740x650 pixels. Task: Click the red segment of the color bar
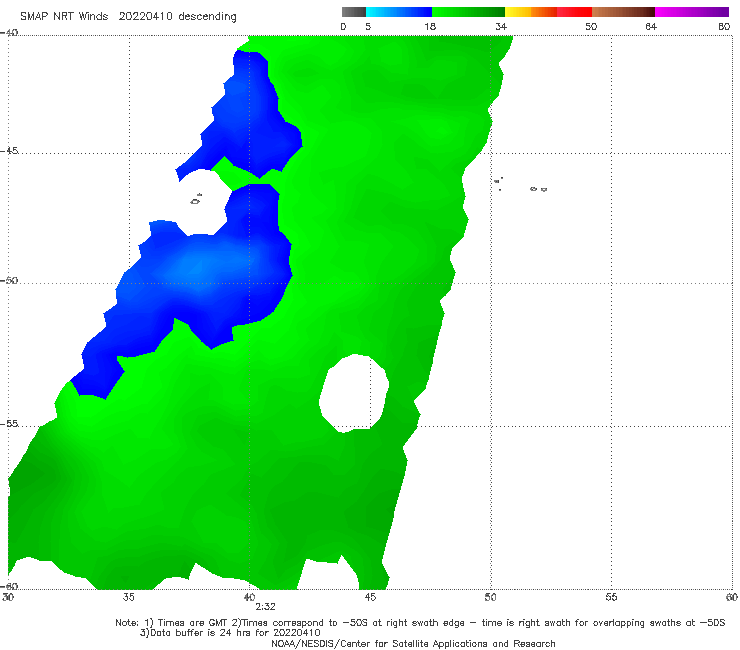click(574, 12)
